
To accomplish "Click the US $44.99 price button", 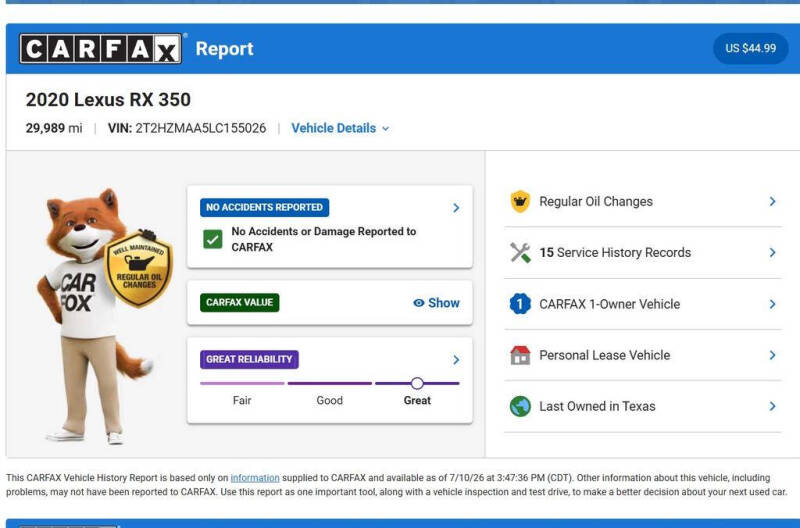I will click(751, 48).
